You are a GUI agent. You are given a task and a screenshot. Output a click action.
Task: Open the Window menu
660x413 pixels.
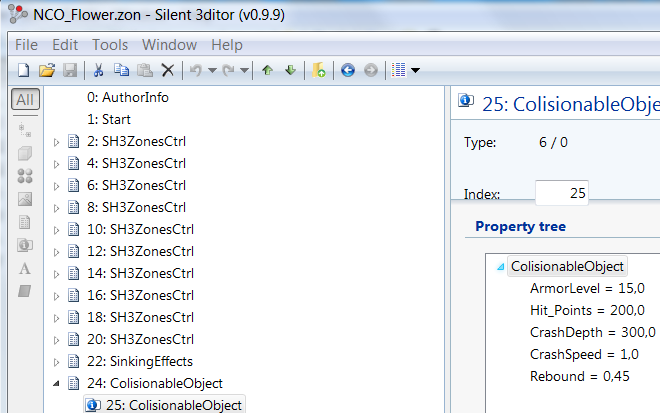tap(169, 45)
